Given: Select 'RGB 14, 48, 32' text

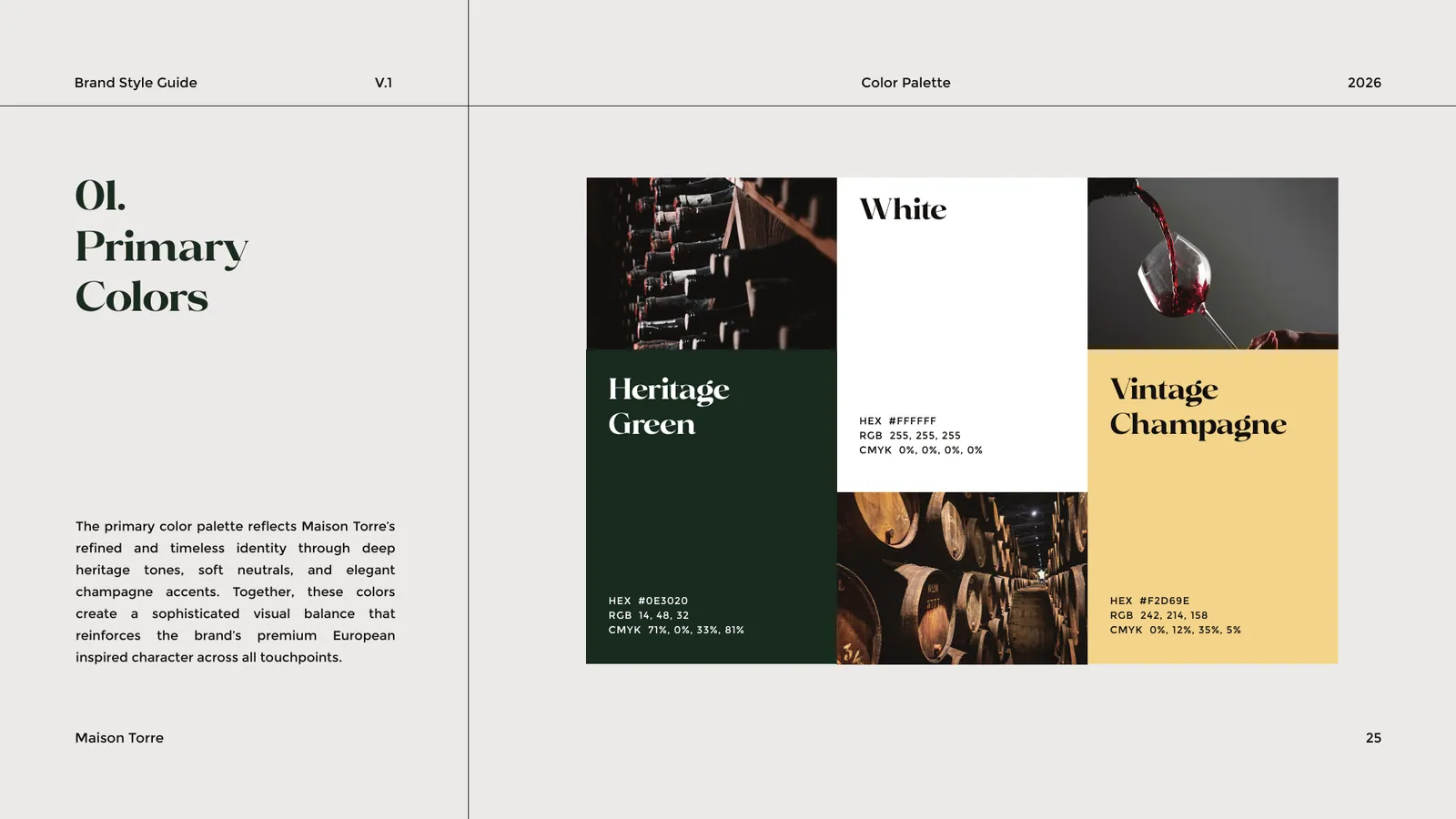Looking at the screenshot, I should coord(649,615).
